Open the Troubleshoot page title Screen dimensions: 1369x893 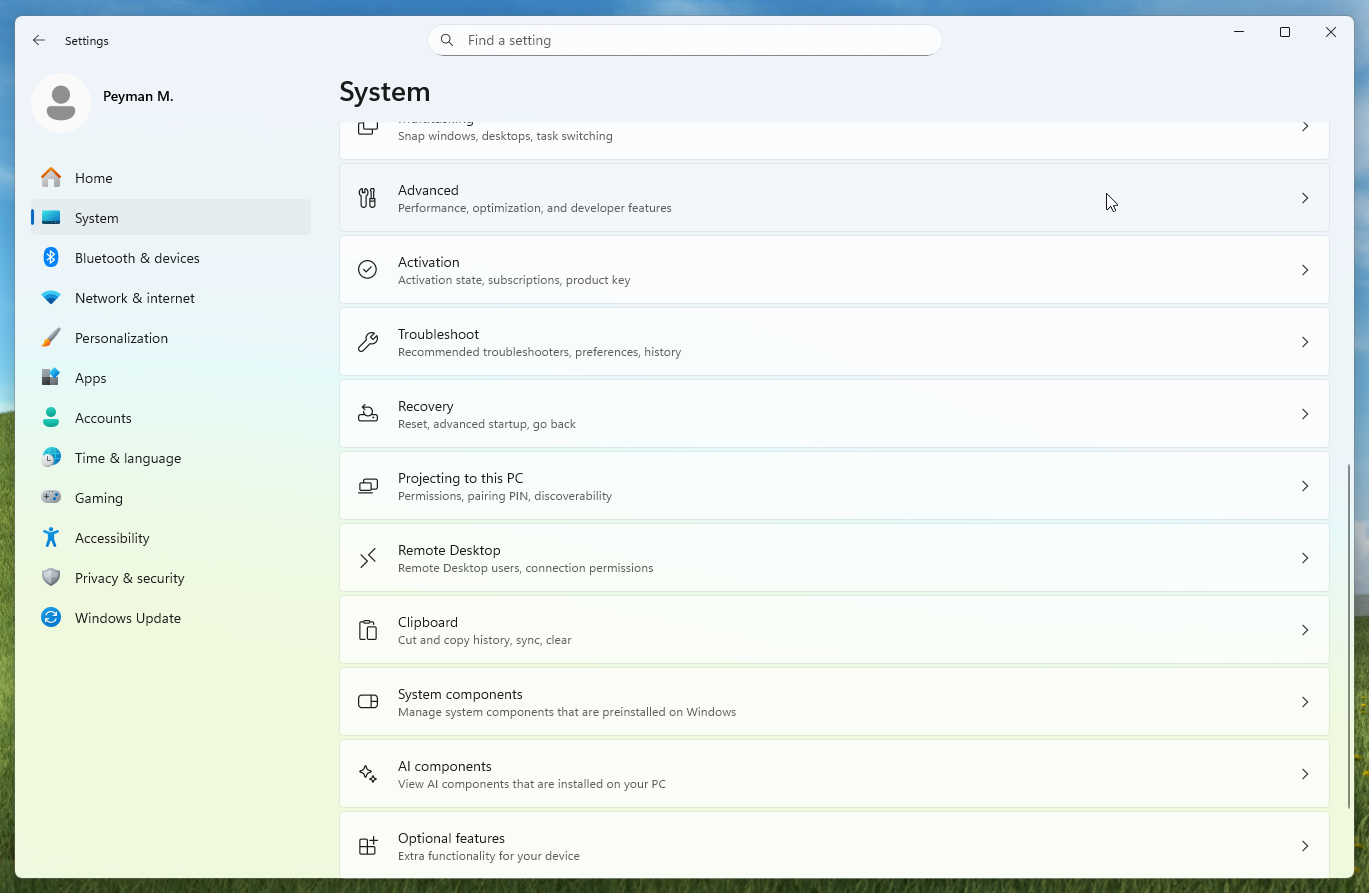pyautogui.click(x=438, y=334)
